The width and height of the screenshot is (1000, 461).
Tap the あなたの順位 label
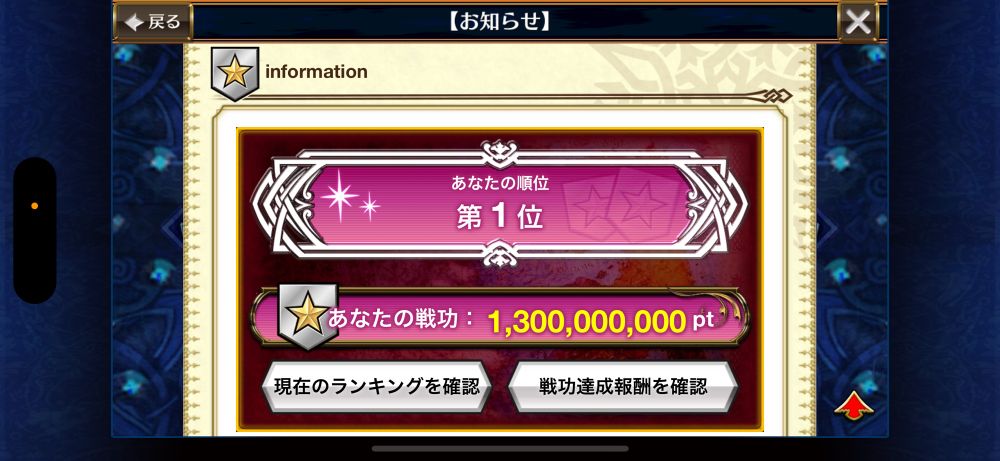pyautogui.click(x=500, y=184)
